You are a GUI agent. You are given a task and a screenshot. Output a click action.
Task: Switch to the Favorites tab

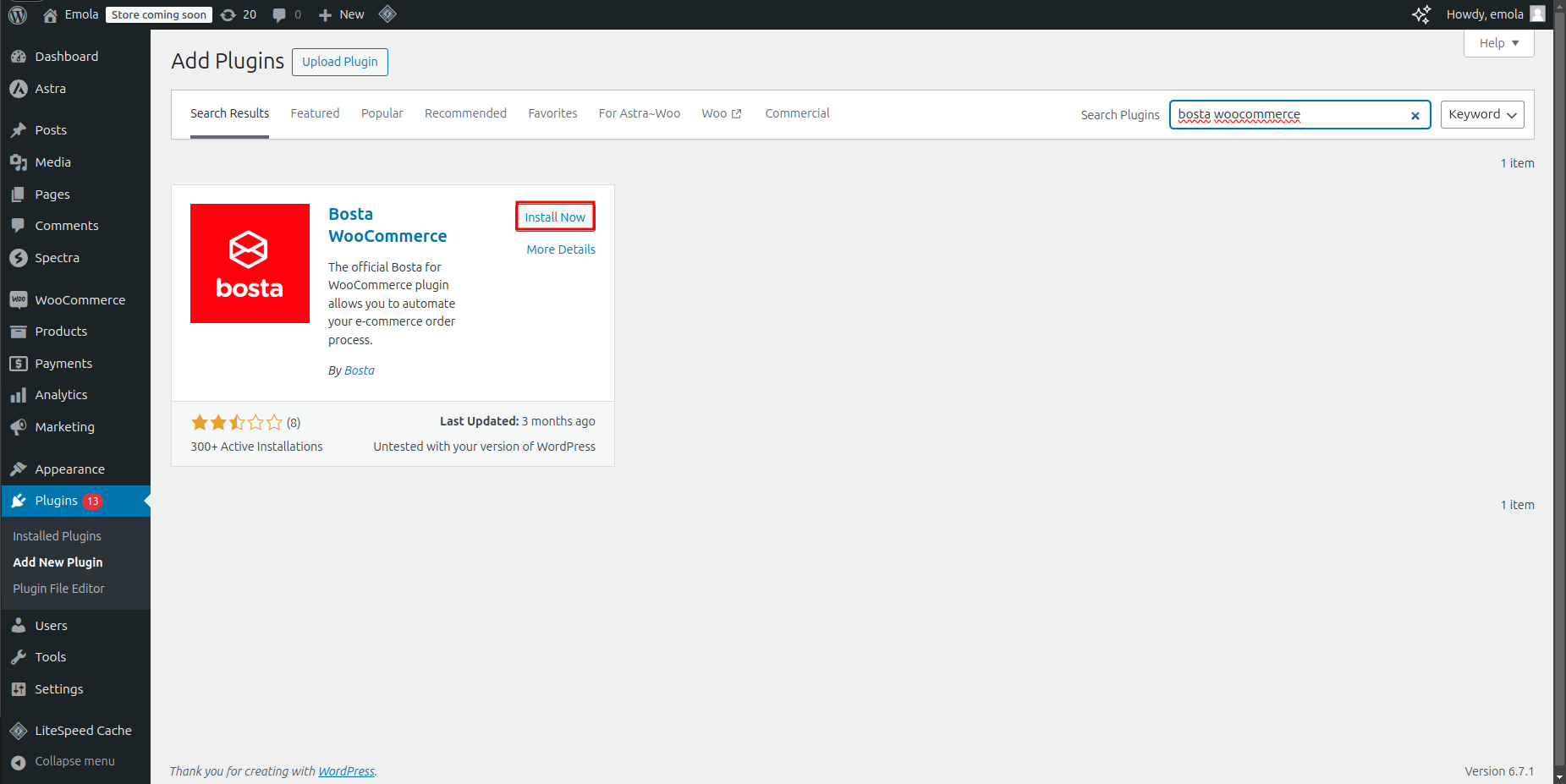pos(552,114)
